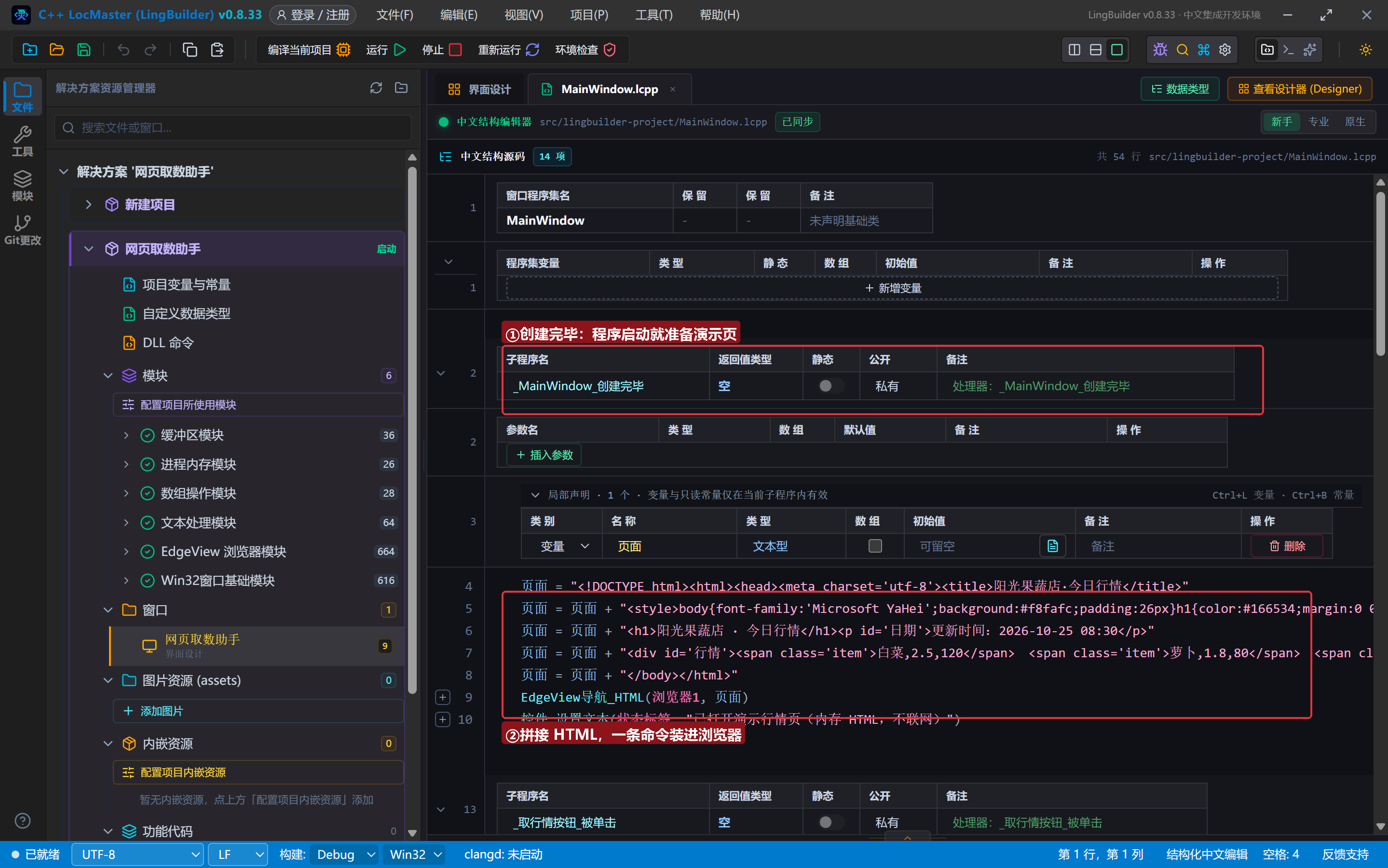Open the terminal prompt icon
This screenshot has height=868, width=1388.
click(1289, 50)
